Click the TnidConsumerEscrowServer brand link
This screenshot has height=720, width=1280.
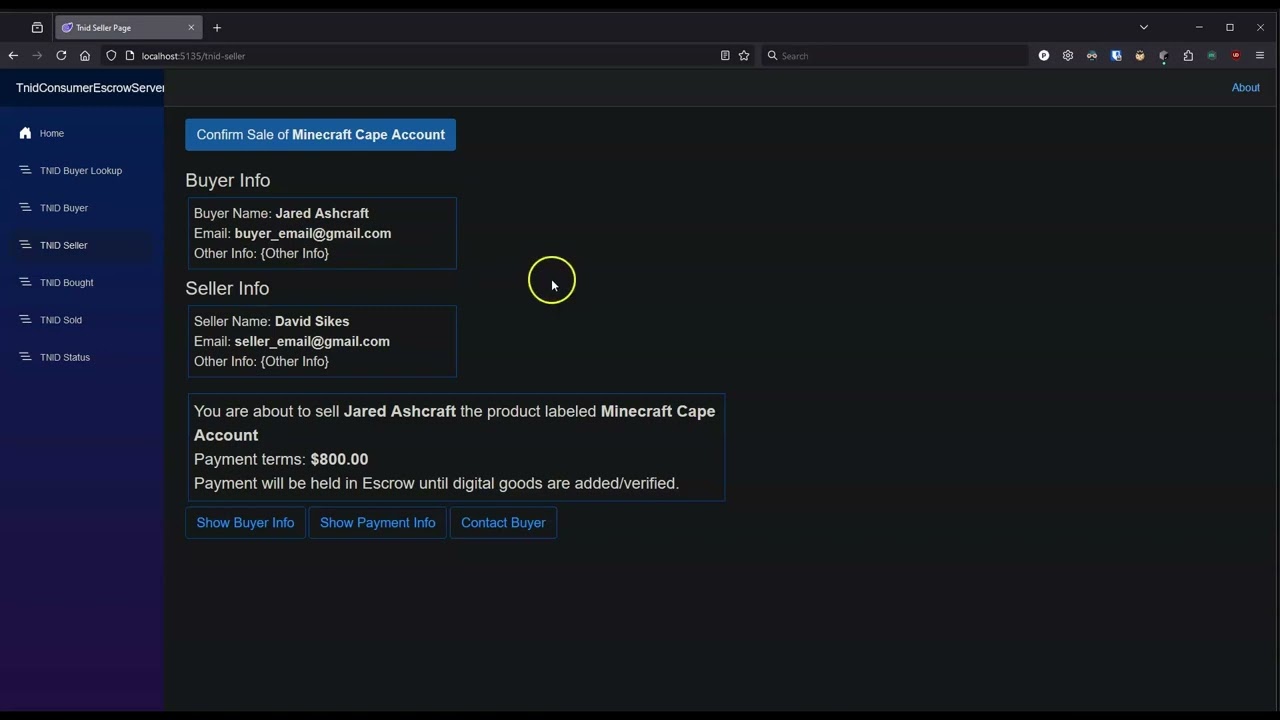[x=90, y=88]
